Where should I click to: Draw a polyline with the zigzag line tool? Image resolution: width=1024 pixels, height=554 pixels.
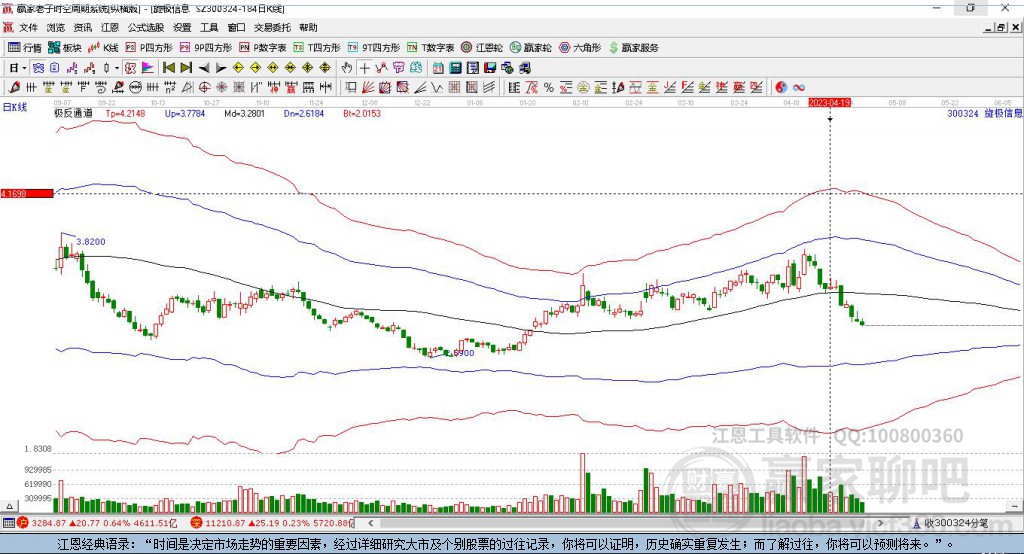click(x=381, y=68)
